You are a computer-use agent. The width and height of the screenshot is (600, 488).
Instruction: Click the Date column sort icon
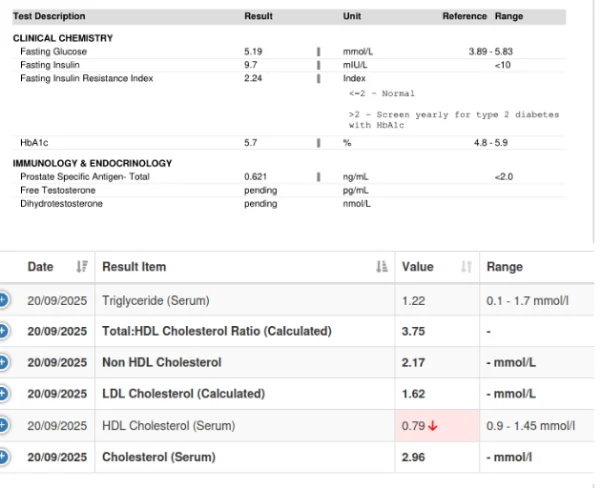click(82, 267)
